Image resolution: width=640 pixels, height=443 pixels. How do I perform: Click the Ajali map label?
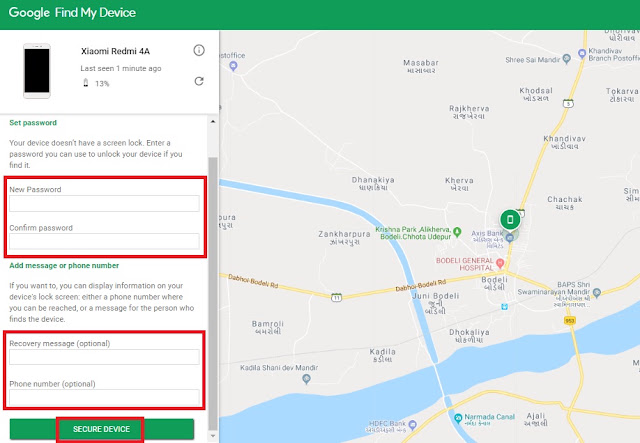click(x=536, y=419)
